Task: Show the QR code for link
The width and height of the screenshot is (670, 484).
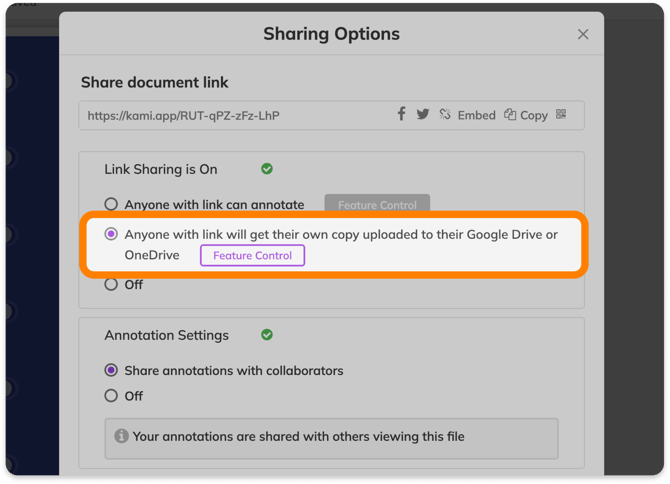Action: coord(561,114)
